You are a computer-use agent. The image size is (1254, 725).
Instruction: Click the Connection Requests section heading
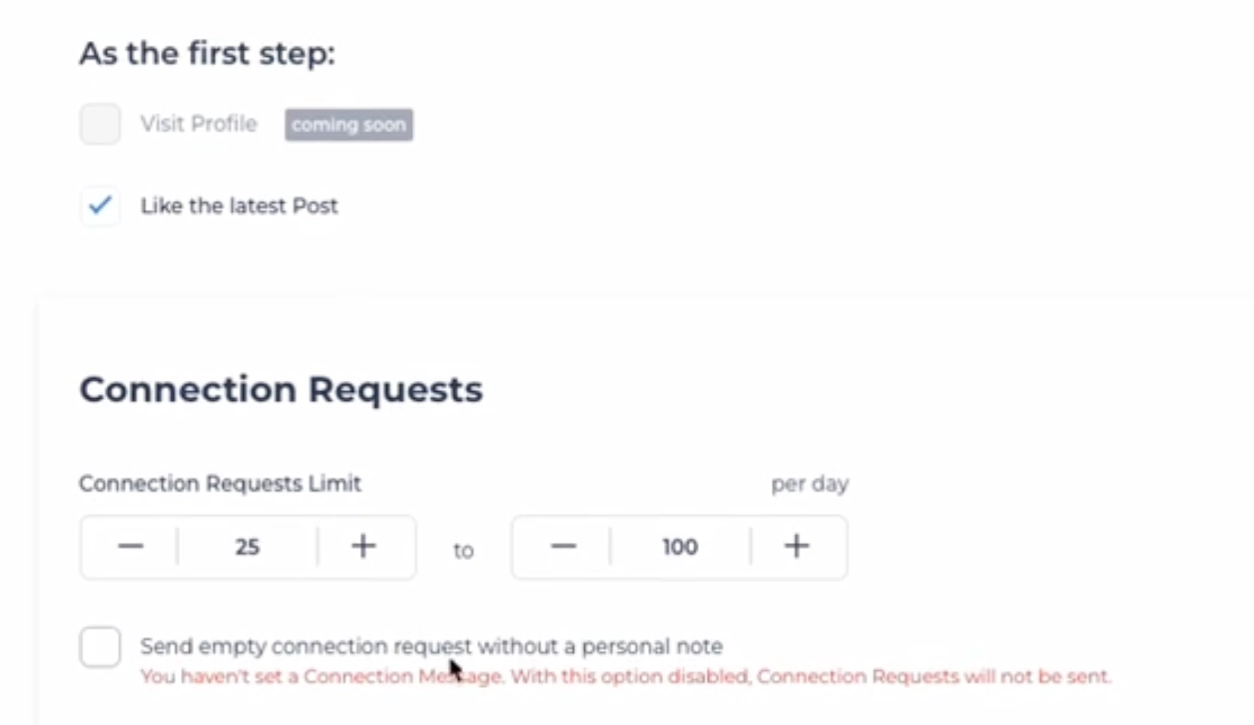[281, 389]
